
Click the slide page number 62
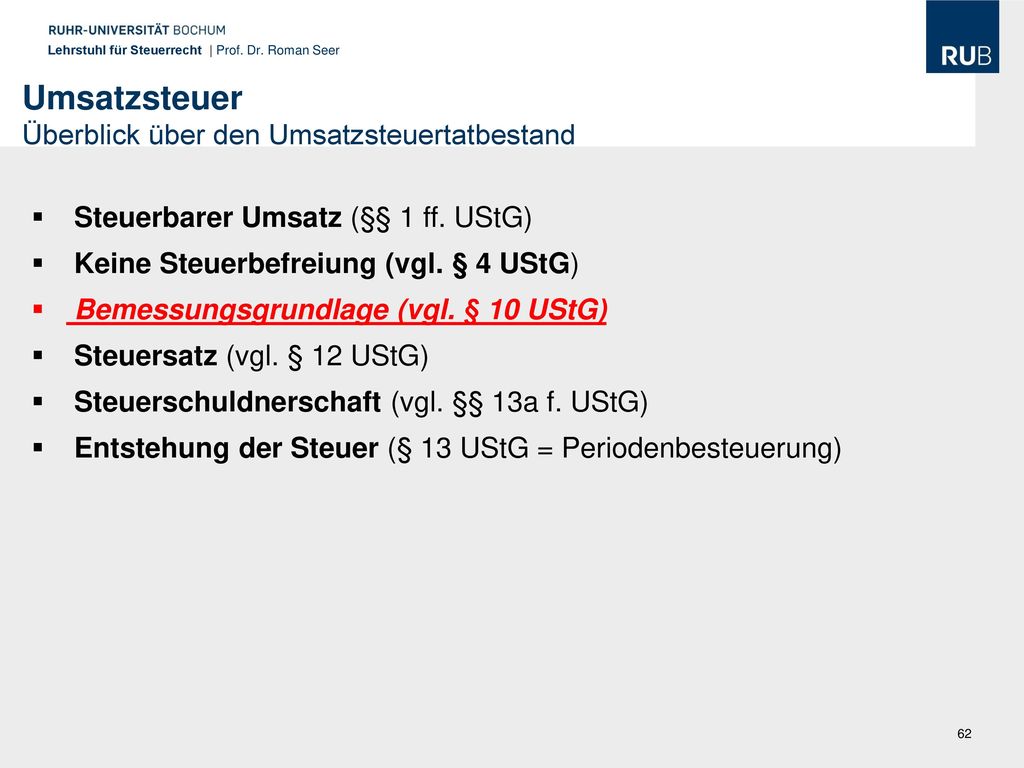click(x=964, y=733)
